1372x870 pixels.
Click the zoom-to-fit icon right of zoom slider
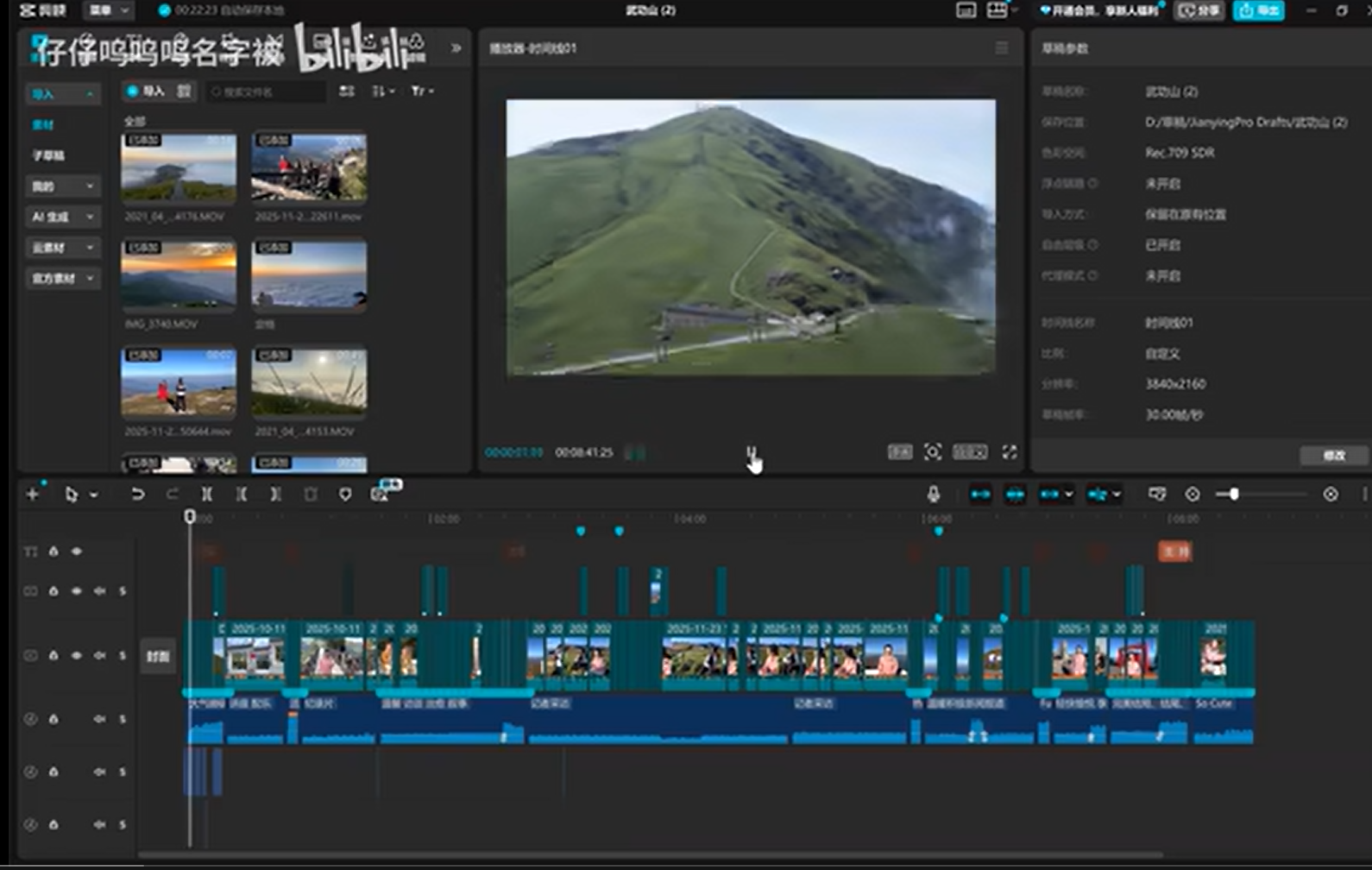coord(1331,494)
